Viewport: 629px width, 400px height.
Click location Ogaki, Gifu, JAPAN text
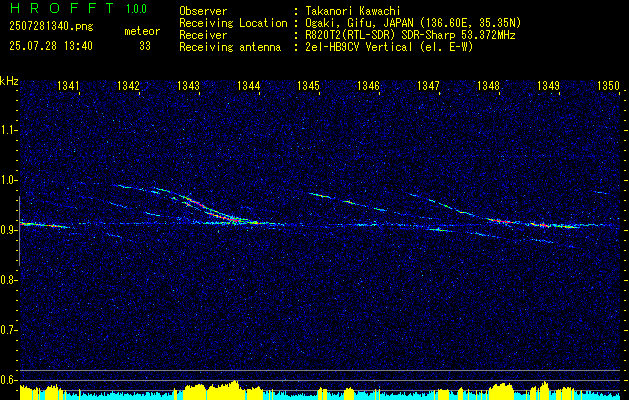pyautogui.click(x=413, y=23)
